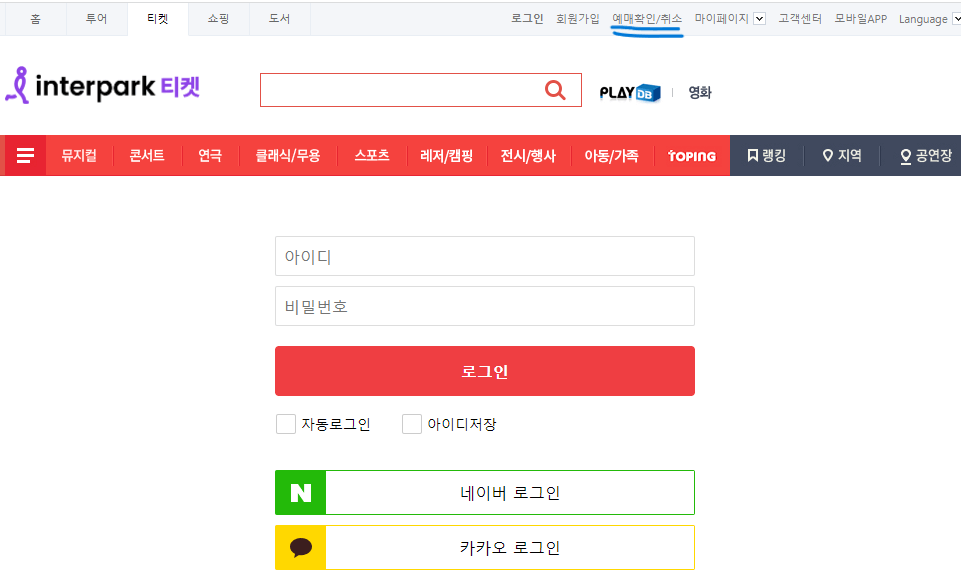961x577 pixels.
Task: Click the Kakao speech bubble icon
Action: 301,547
